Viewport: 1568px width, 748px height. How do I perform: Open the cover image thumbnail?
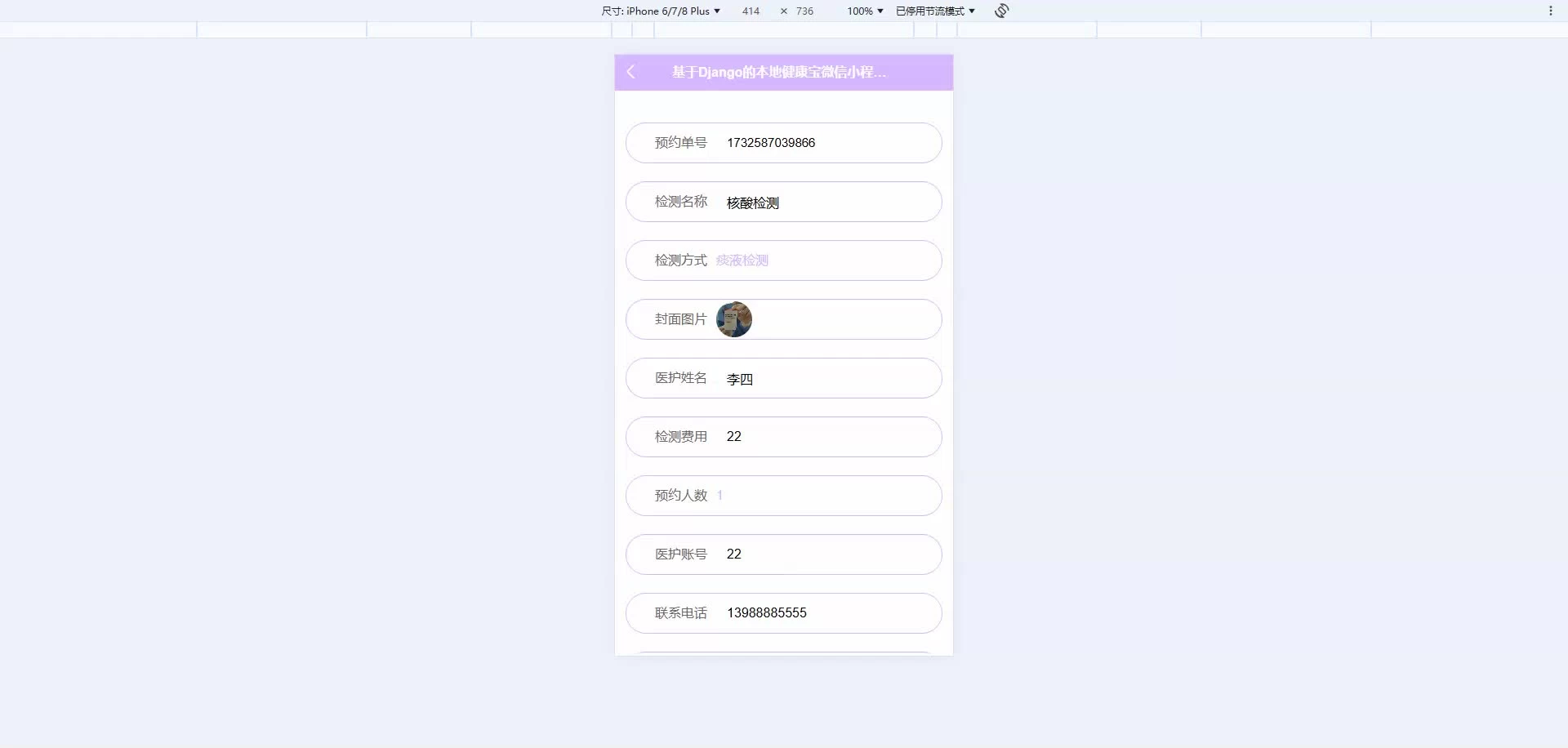click(734, 319)
